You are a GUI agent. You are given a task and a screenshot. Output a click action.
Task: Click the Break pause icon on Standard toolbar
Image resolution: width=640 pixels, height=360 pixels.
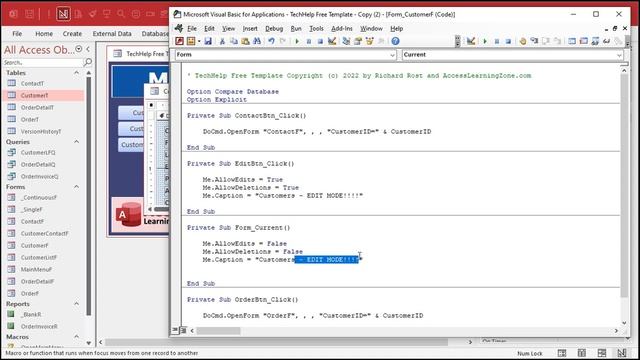tap(309, 41)
